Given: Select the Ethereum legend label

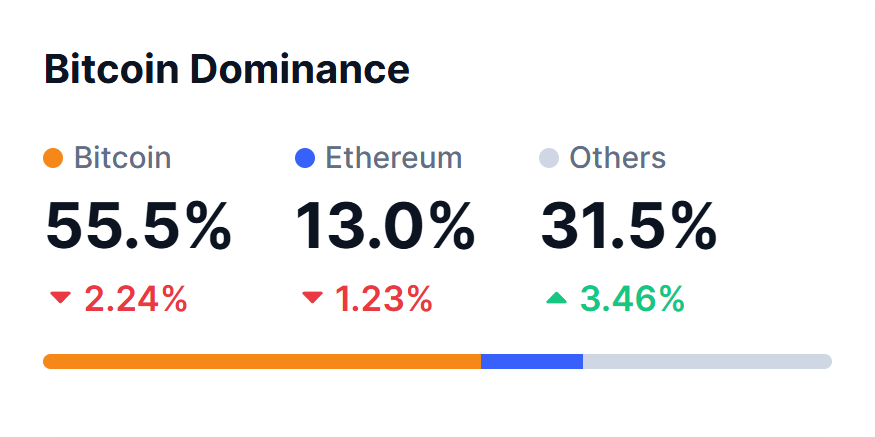Looking at the screenshot, I should [x=394, y=158].
